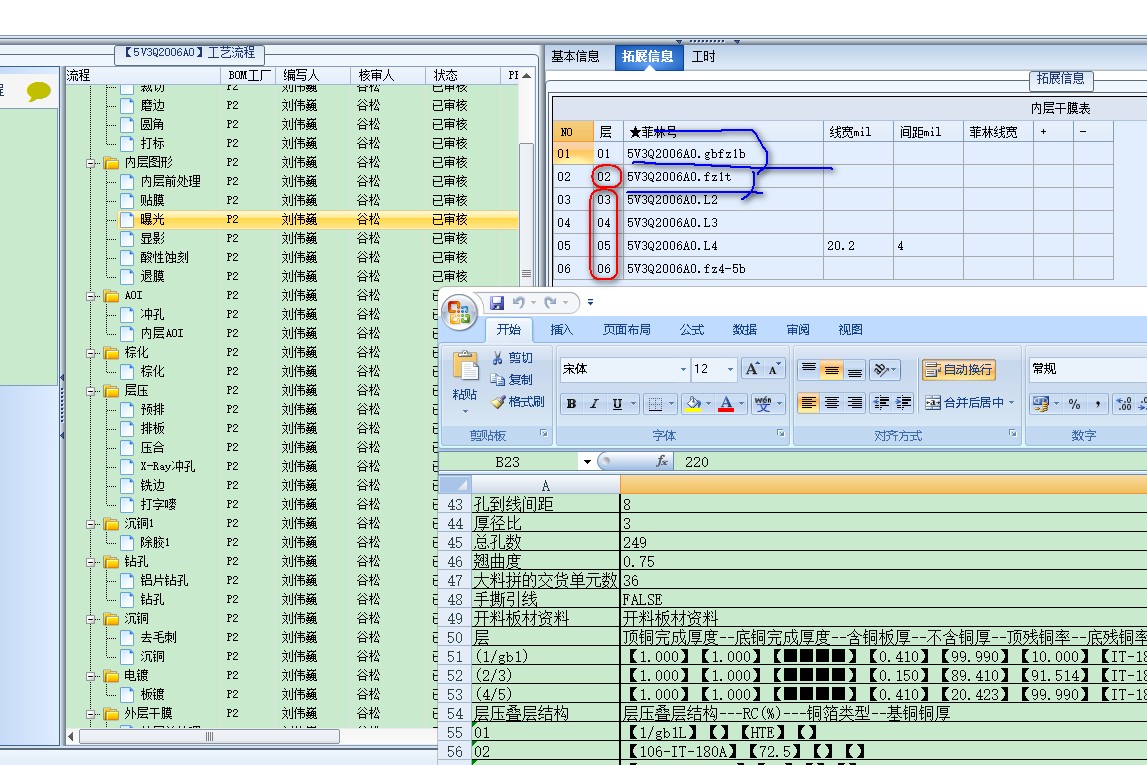Switch to the 基本信息 tab
Image resolution: width=1147 pixels, height=765 pixels.
pos(575,56)
